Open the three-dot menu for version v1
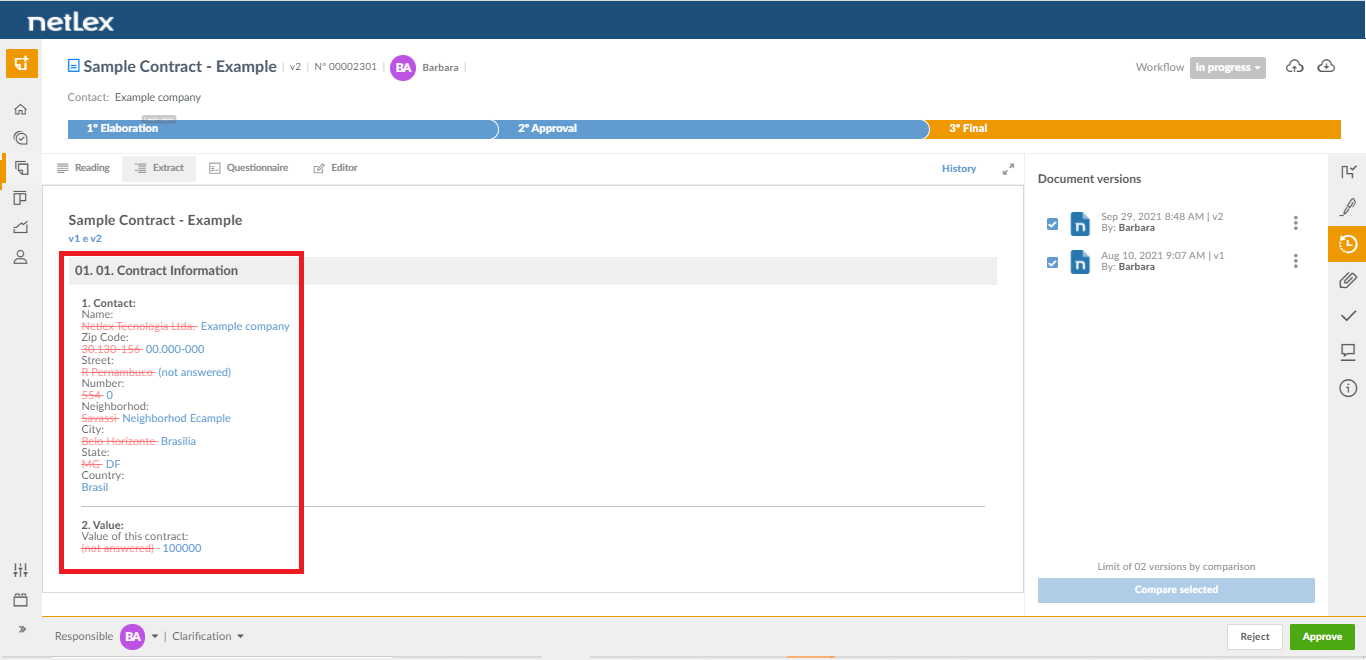 tap(1296, 261)
